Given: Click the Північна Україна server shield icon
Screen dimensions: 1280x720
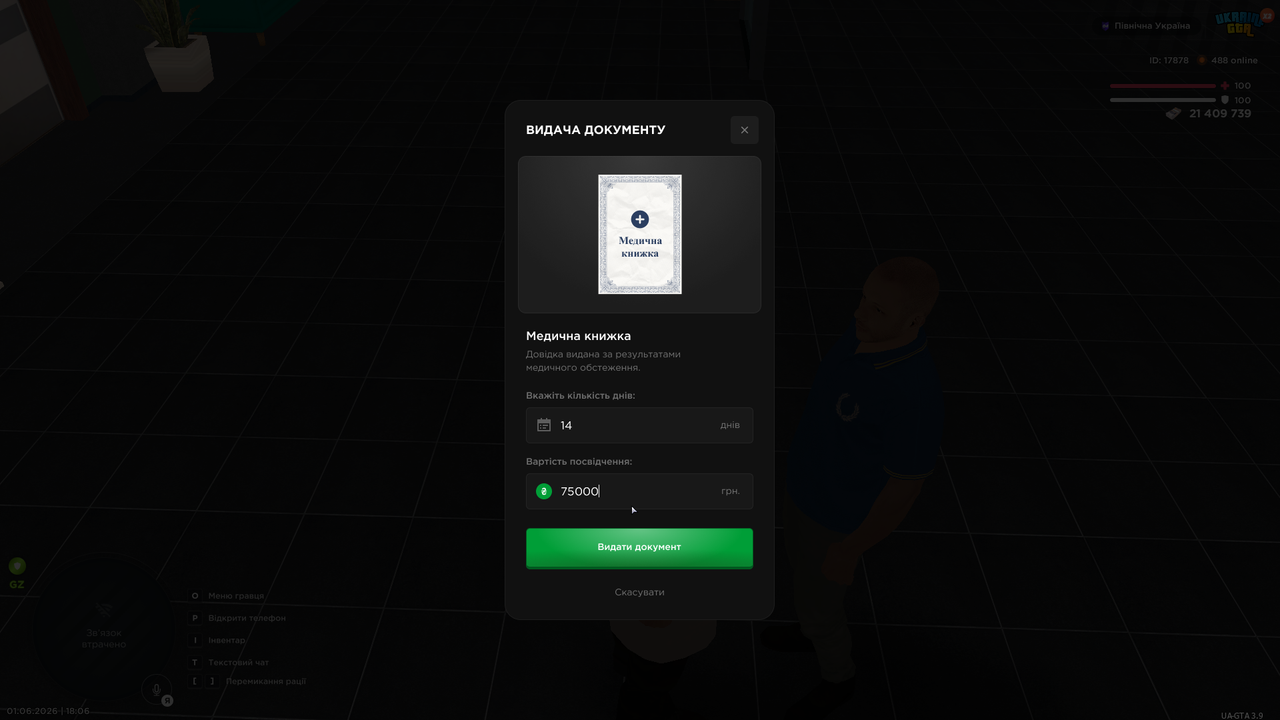Looking at the screenshot, I should [1105, 26].
